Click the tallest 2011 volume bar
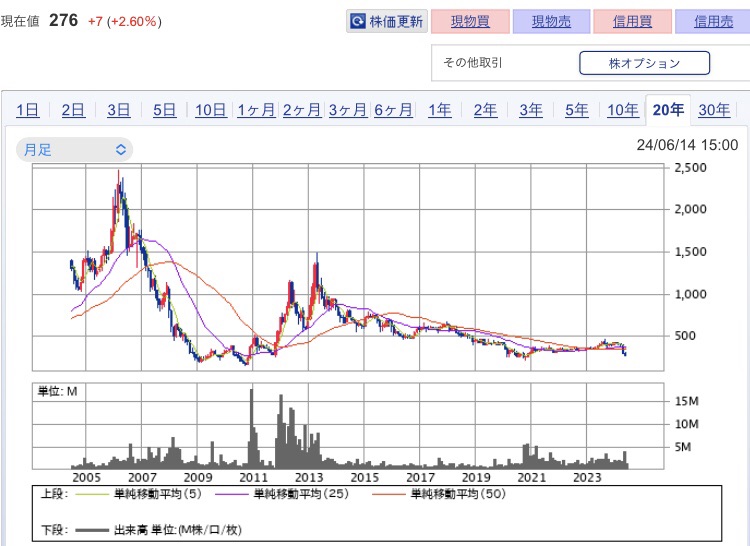Image resolution: width=750 pixels, height=546 pixels. pos(252,429)
